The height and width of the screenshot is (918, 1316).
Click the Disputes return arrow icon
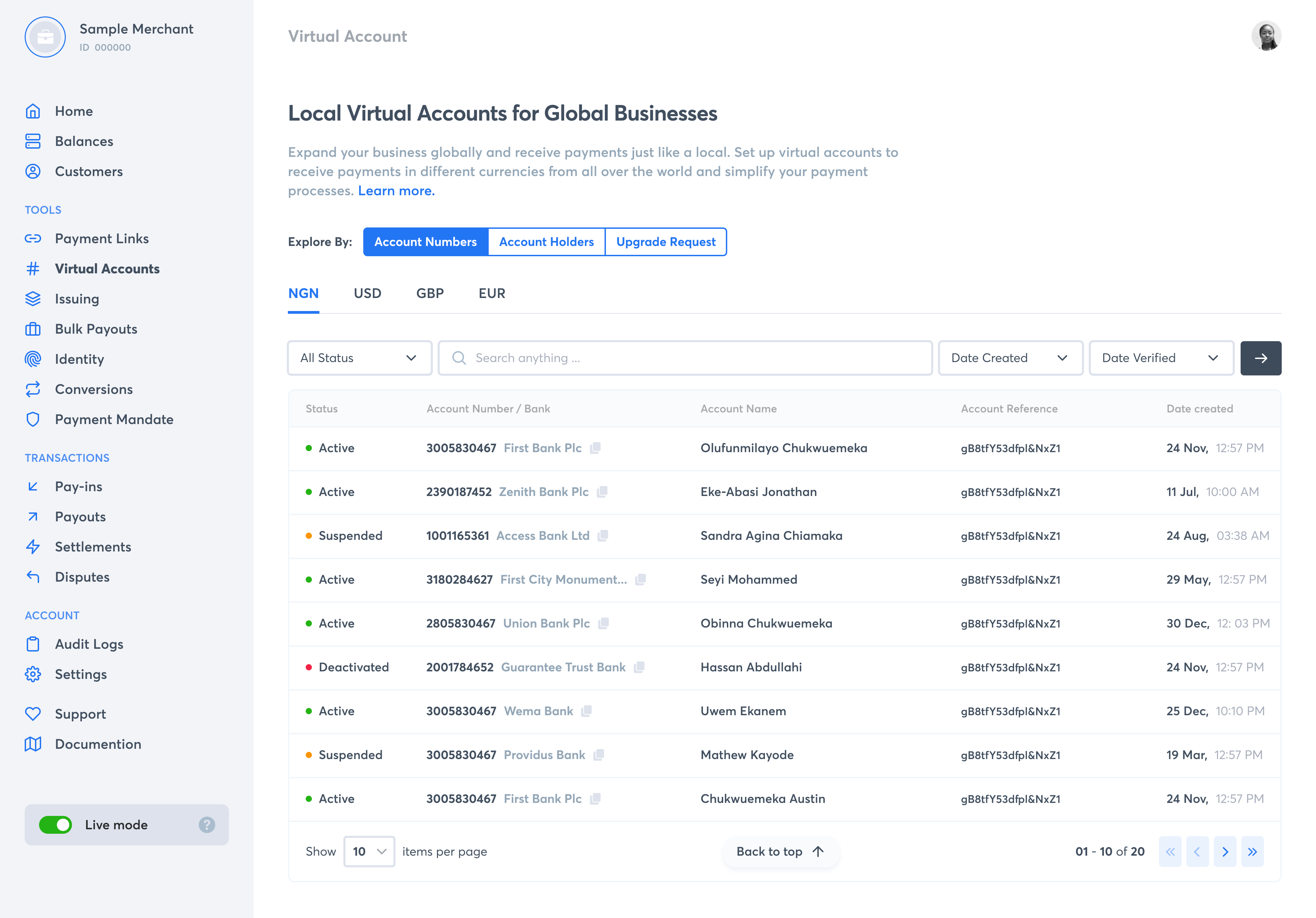click(33, 577)
